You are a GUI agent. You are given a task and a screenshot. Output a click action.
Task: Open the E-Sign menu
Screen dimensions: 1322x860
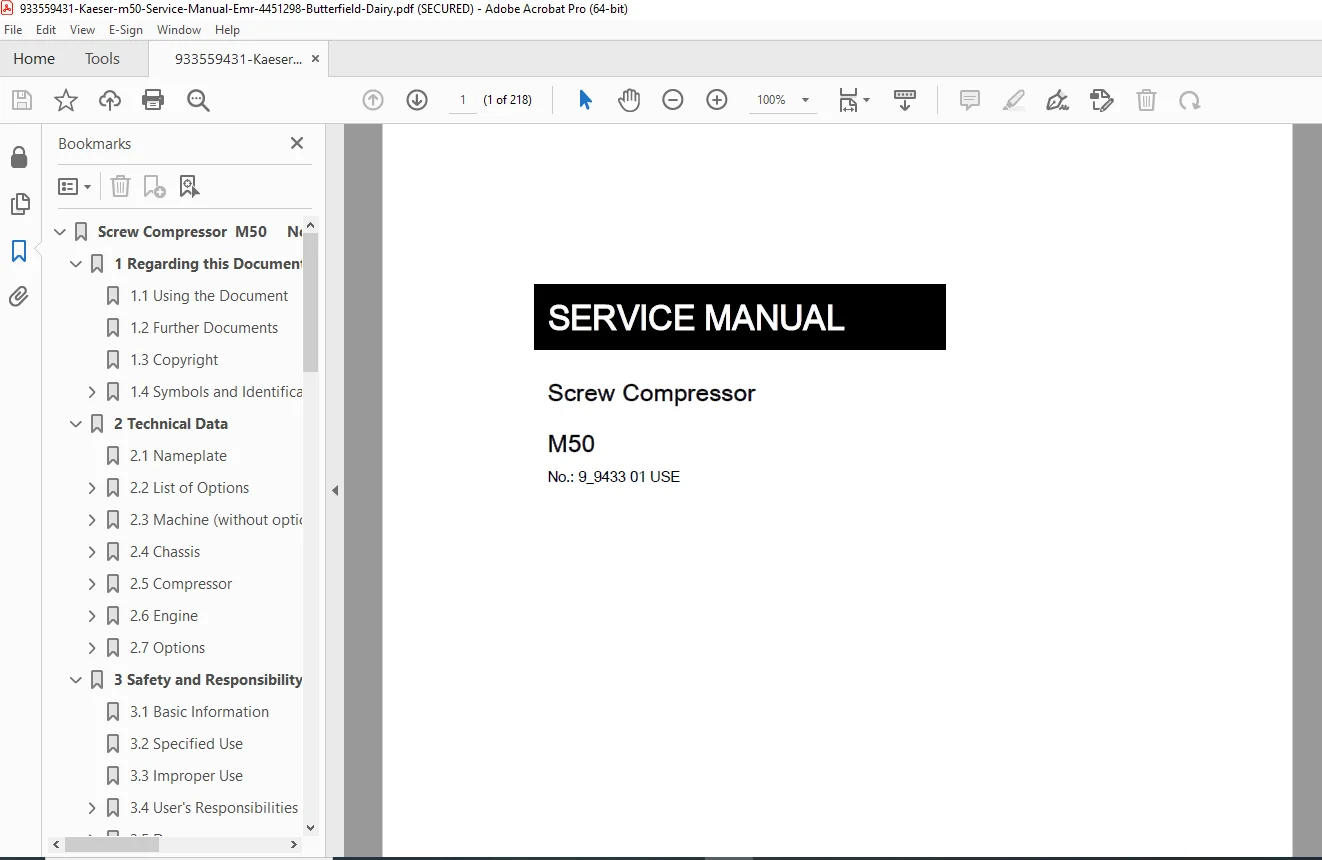(x=126, y=30)
